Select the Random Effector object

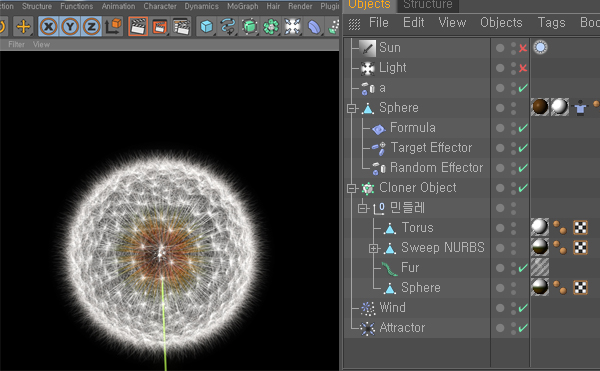coord(437,168)
